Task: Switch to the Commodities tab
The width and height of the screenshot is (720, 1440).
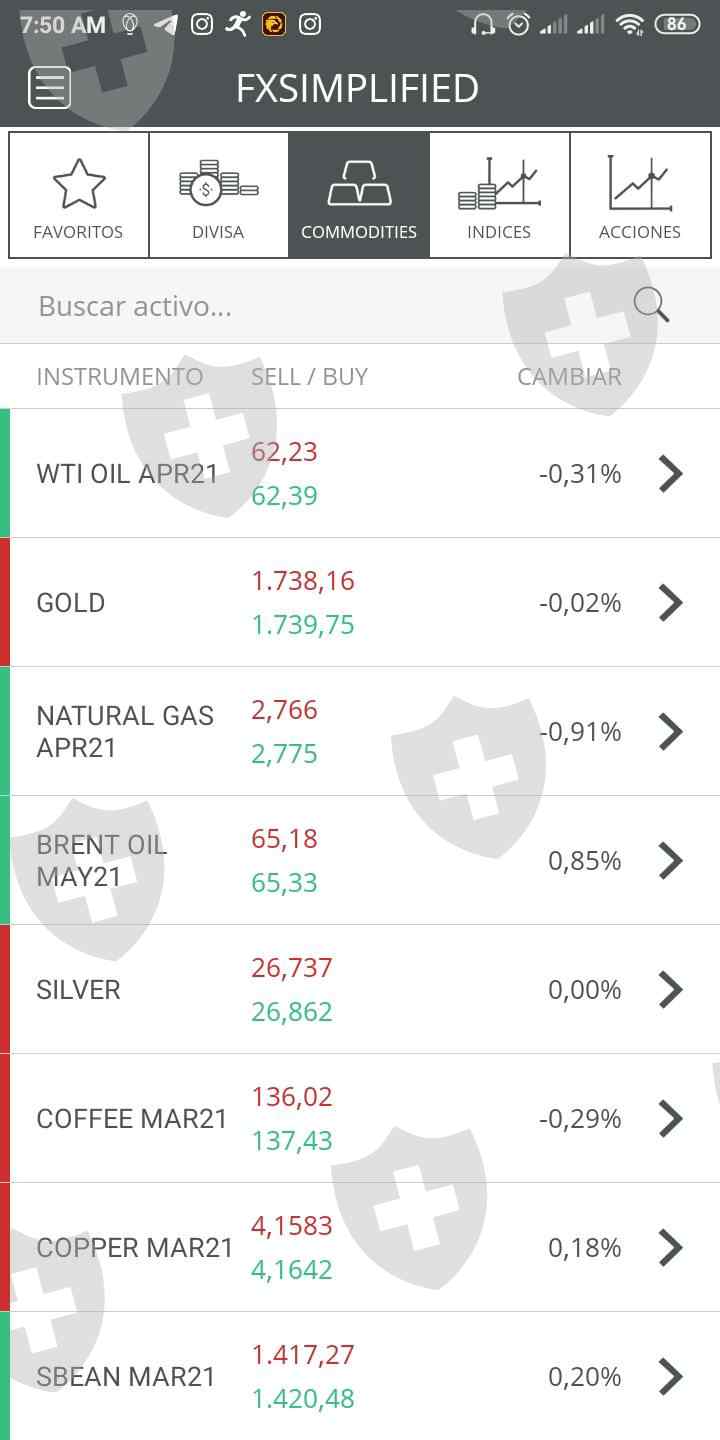Action: click(359, 195)
